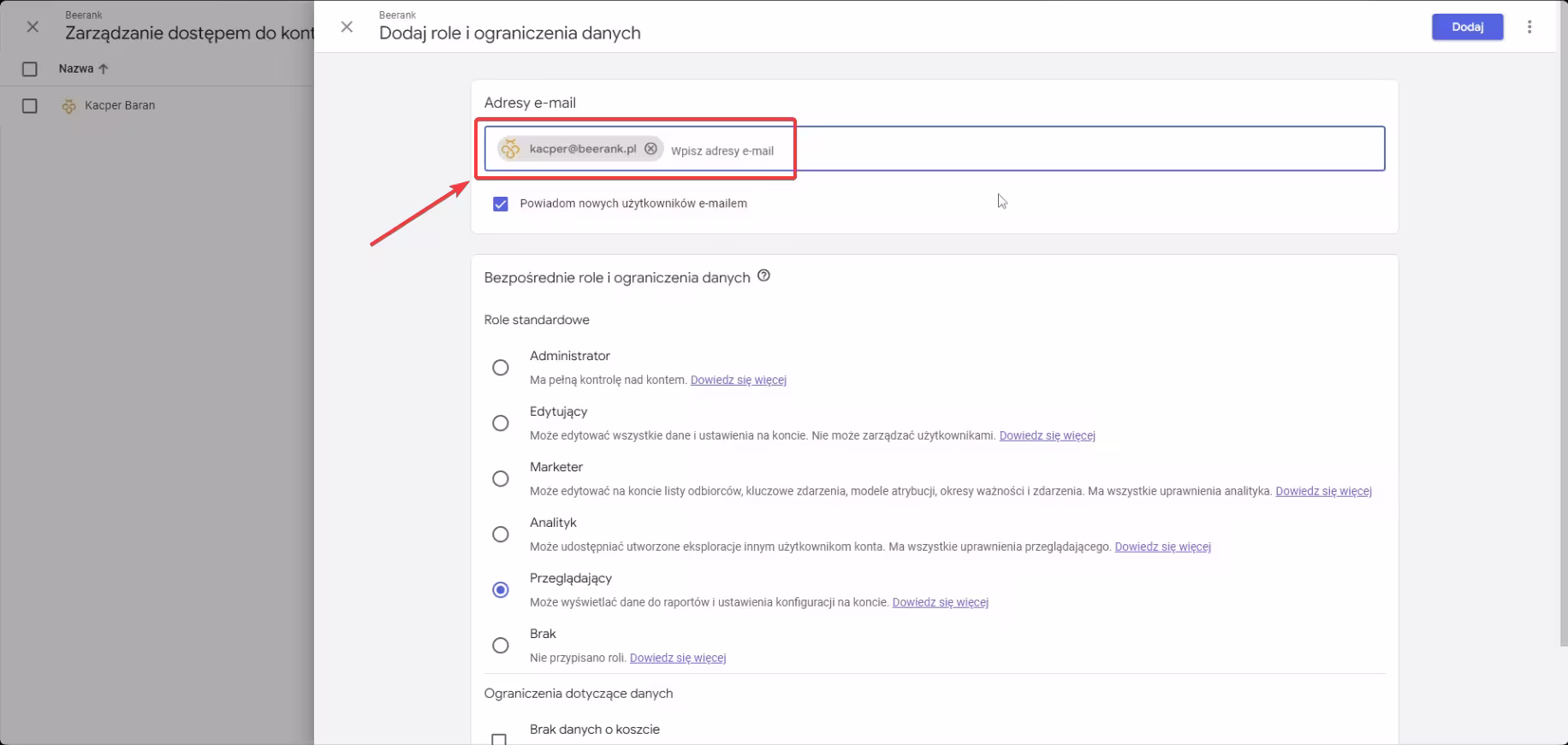
Task: Open Dowiedz się więcej link for Administrator
Action: pyautogui.click(x=738, y=380)
